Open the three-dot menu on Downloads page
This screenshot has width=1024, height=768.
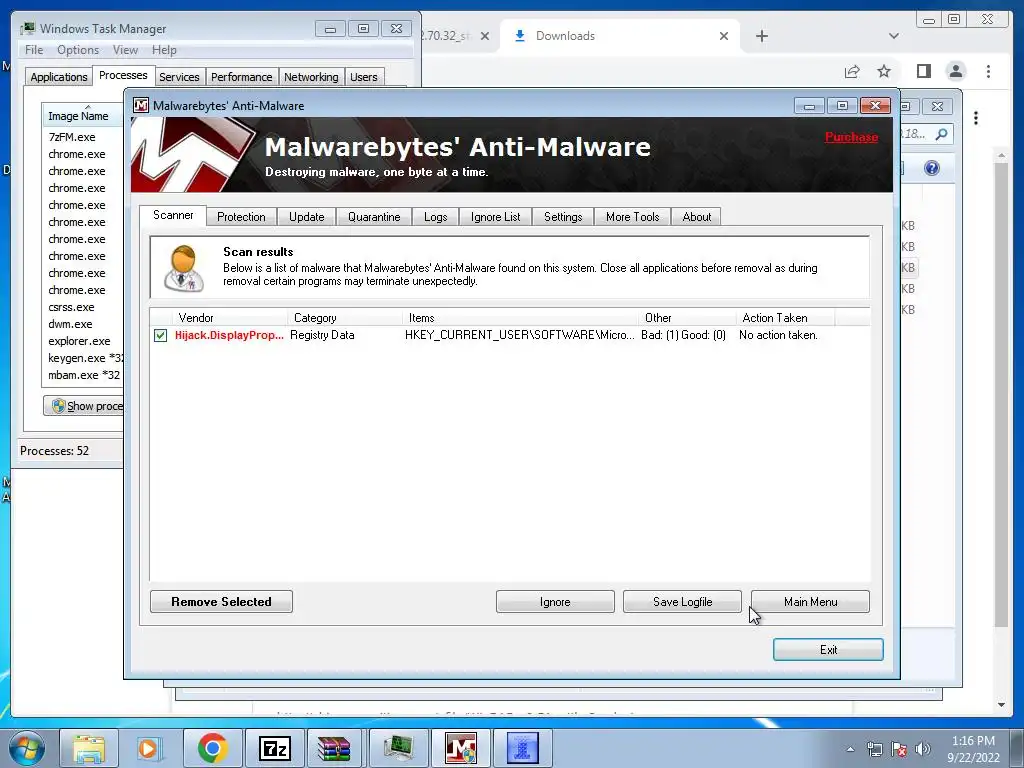(x=976, y=118)
